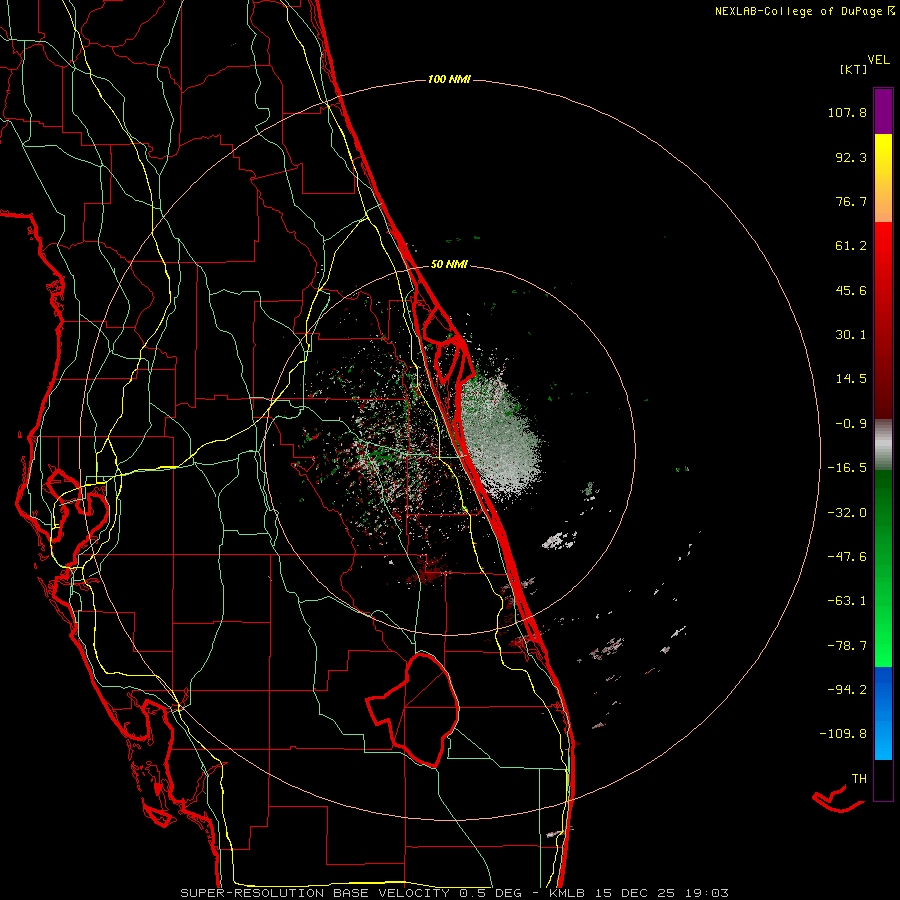The width and height of the screenshot is (900, 900).
Task: Pick the blue segment of the velocity bar
Action: (883, 713)
